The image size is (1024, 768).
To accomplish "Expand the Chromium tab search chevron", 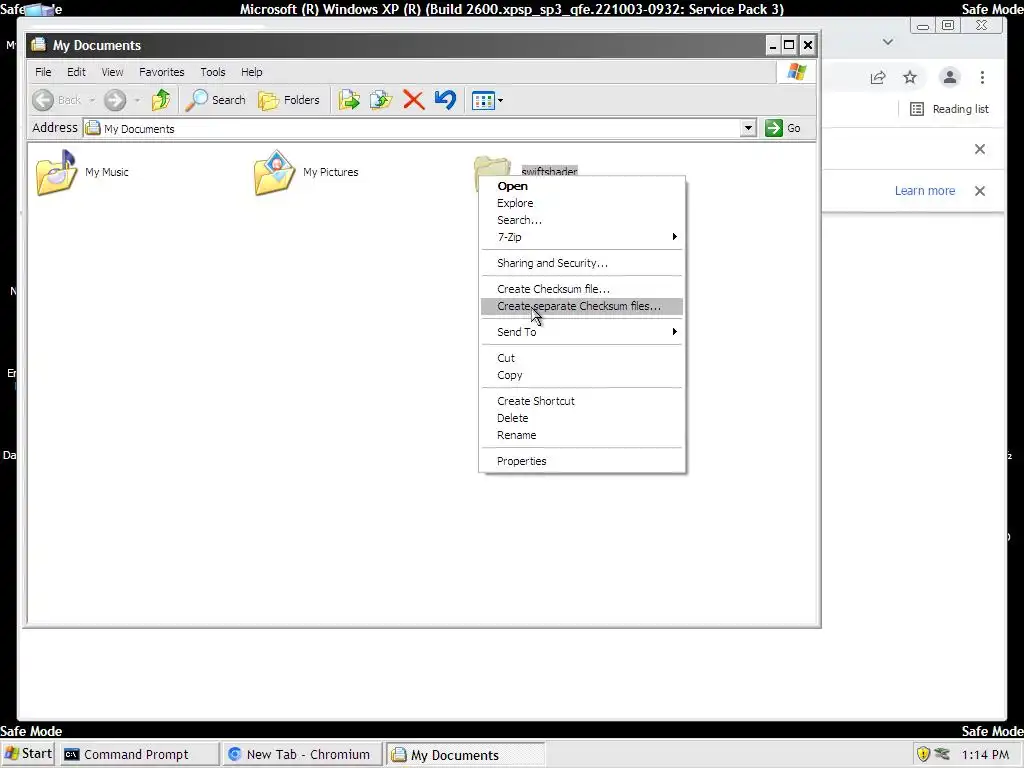I will click(x=888, y=42).
